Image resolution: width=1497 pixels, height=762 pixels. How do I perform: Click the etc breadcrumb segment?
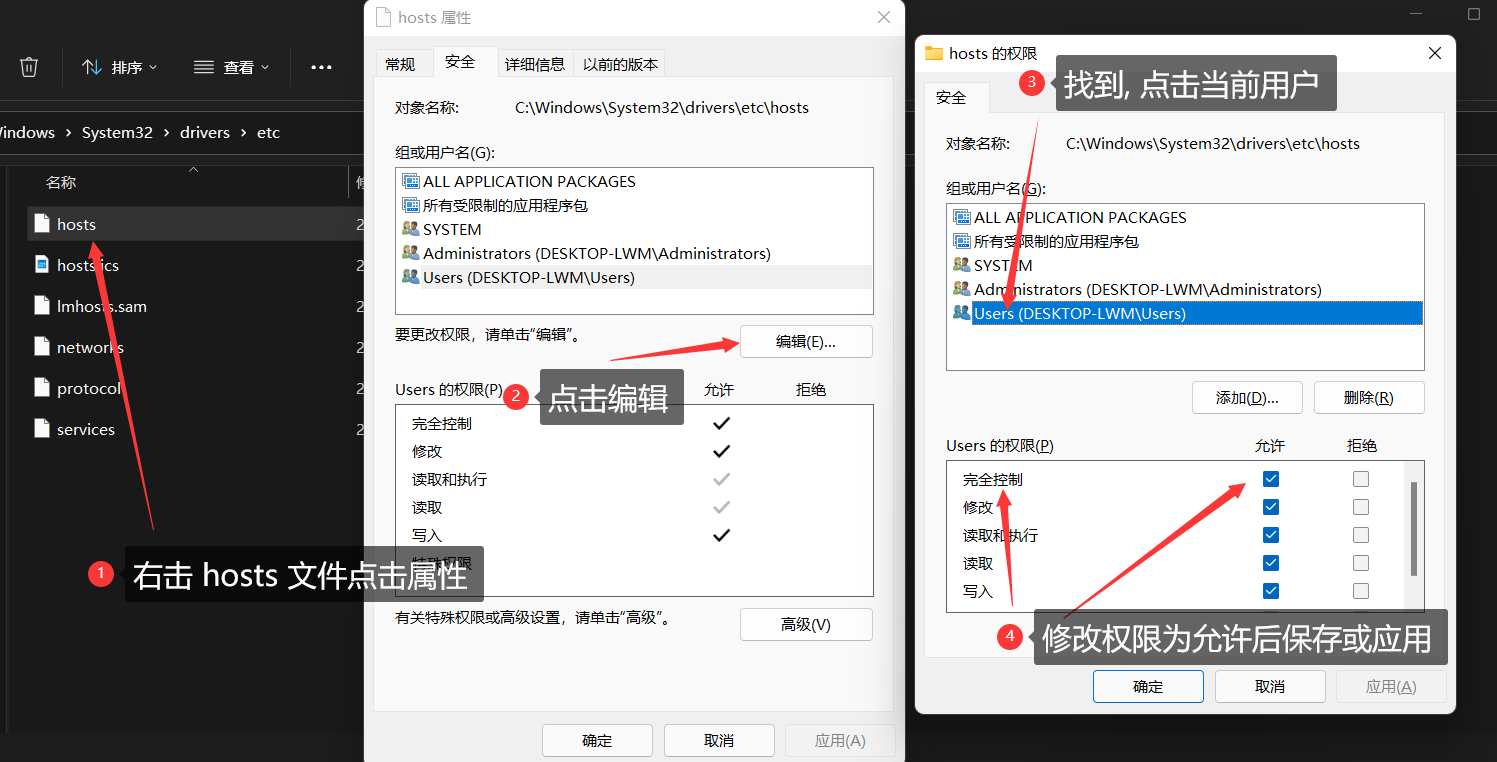click(x=268, y=132)
